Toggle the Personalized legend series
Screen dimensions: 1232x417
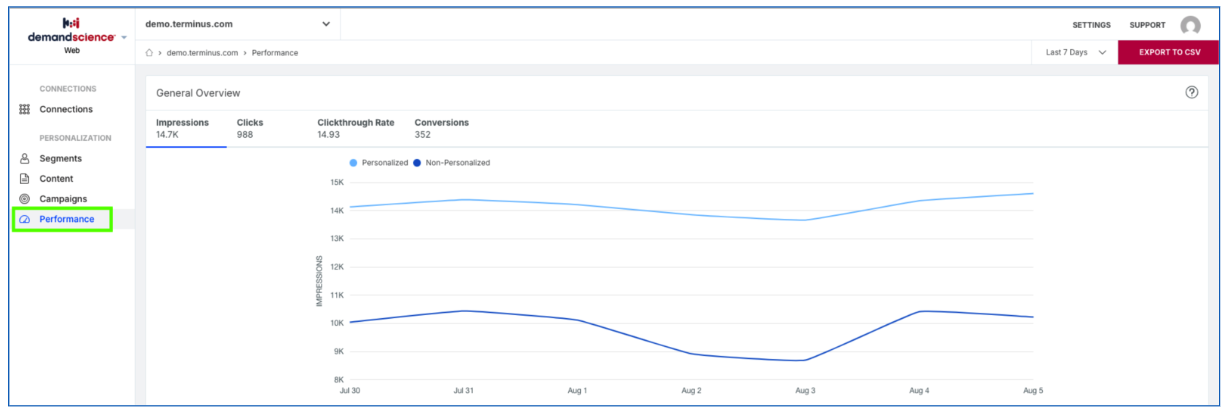[x=379, y=162]
